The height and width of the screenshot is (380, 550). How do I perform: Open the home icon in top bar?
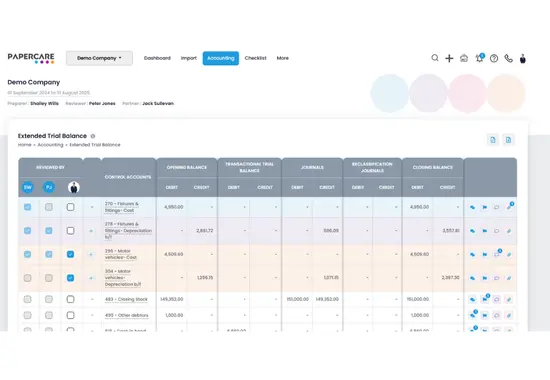point(464,58)
